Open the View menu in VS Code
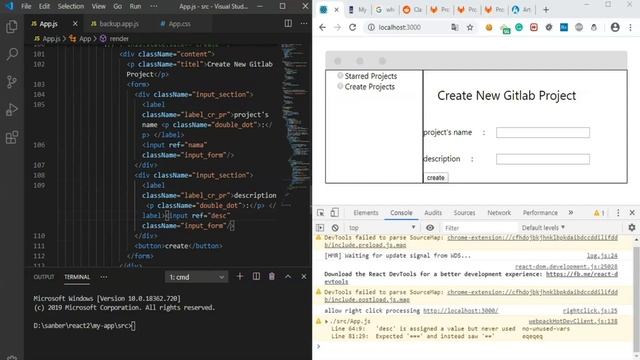The height and width of the screenshot is (360, 640). pyautogui.click(x=98, y=6)
